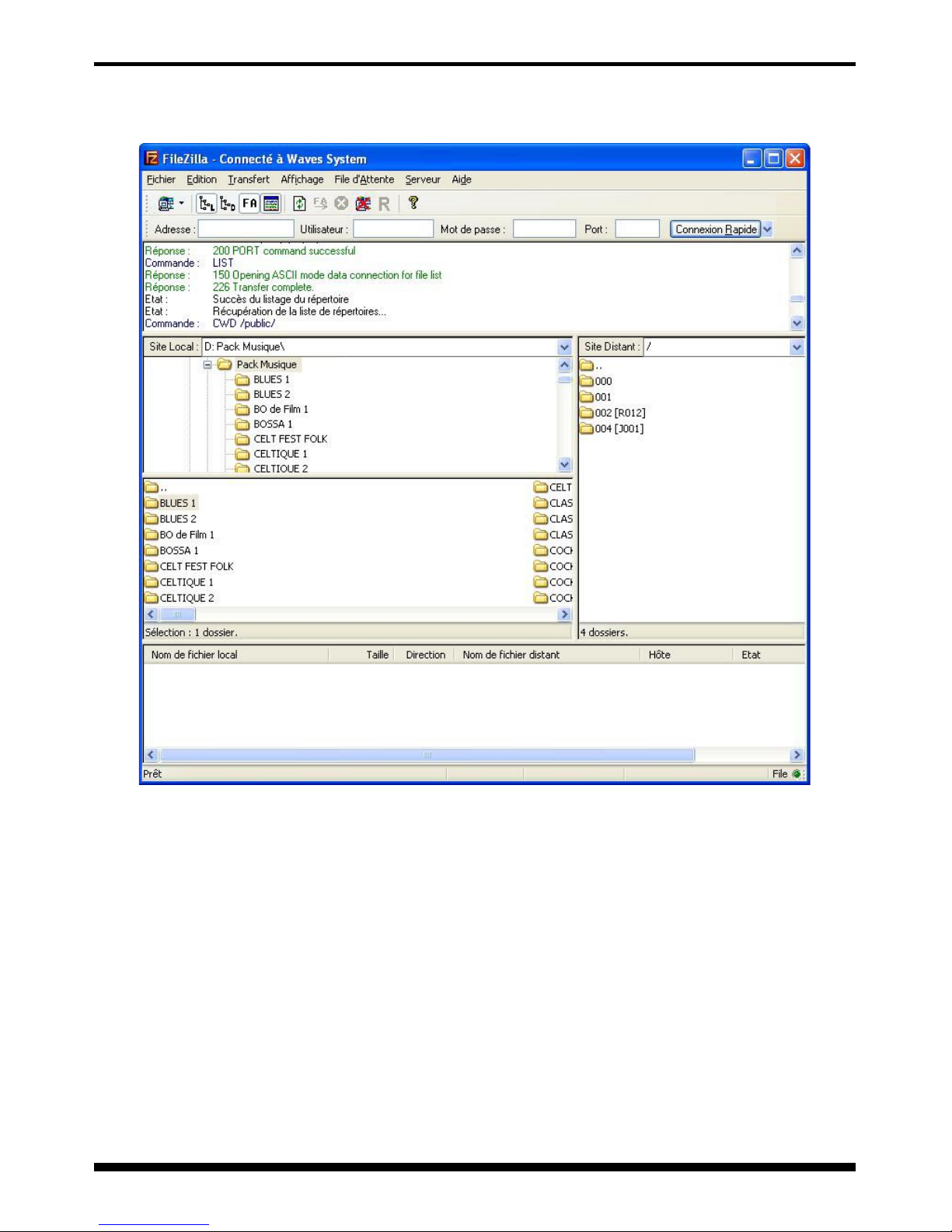
Task: Toggle the FA file queue display icon
Action: click(x=249, y=204)
